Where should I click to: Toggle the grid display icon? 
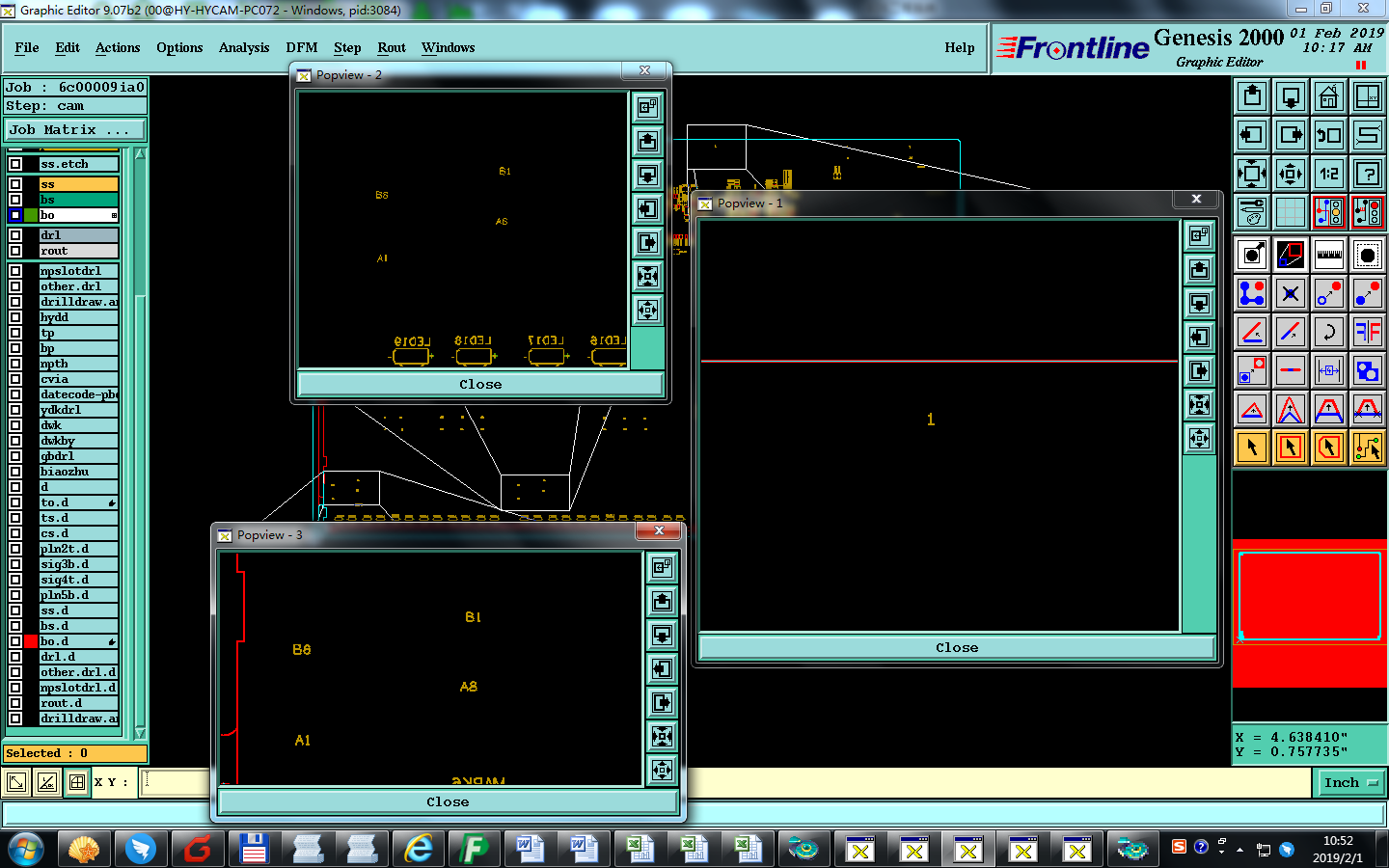1291,212
